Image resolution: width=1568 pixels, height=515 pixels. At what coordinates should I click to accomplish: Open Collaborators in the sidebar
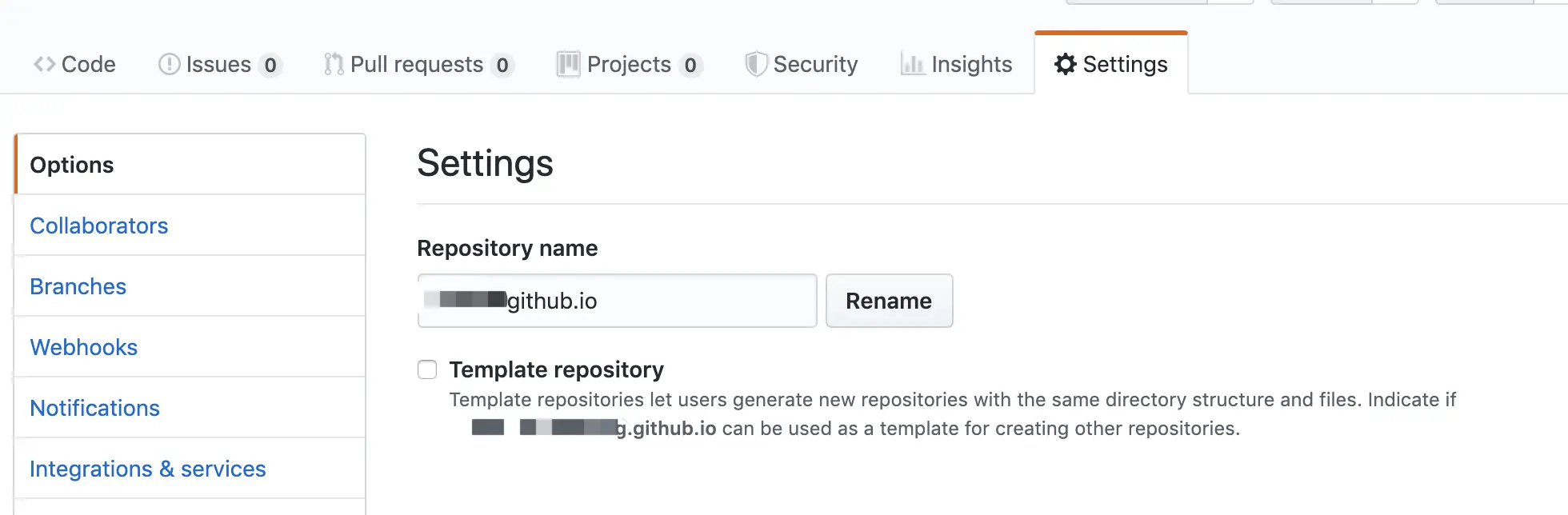[x=99, y=226]
